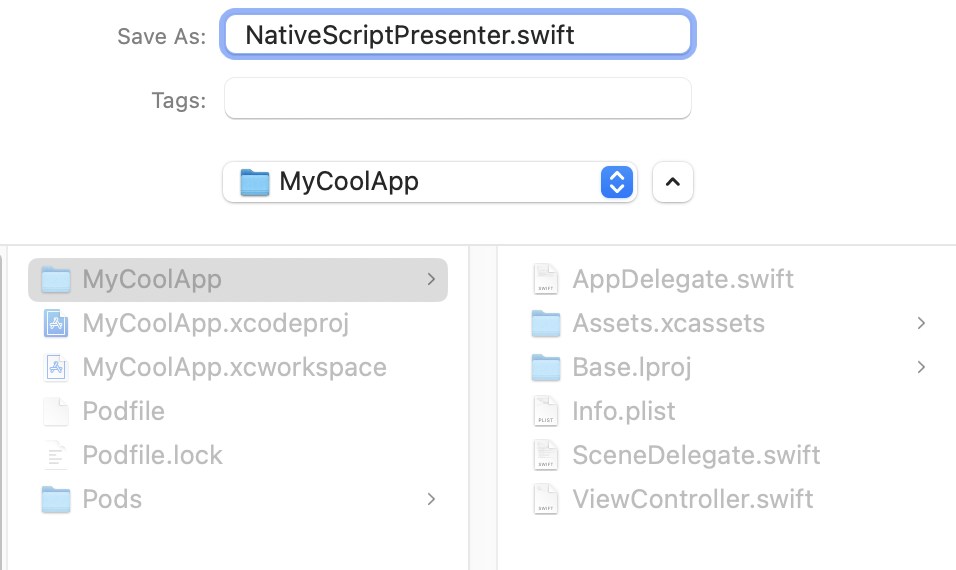Click the Save As filename field

pyautogui.click(x=457, y=35)
